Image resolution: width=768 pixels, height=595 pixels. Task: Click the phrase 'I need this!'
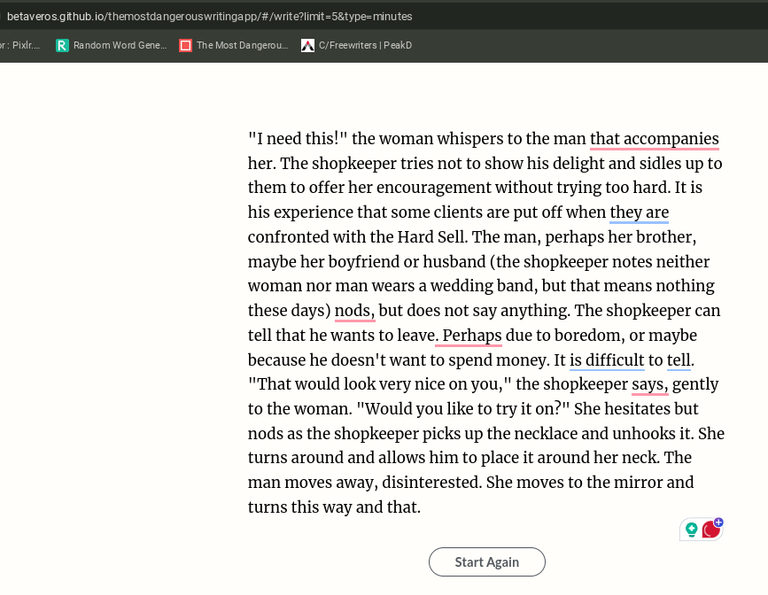[297, 139]
